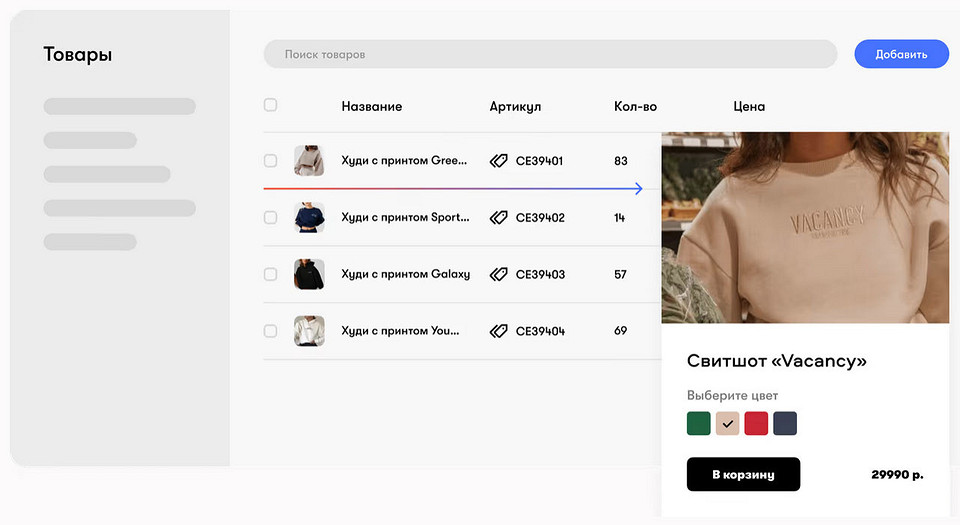This screenshot has width=960, height=525.
Task: Sort by the Цена column header
Action: 749,106
